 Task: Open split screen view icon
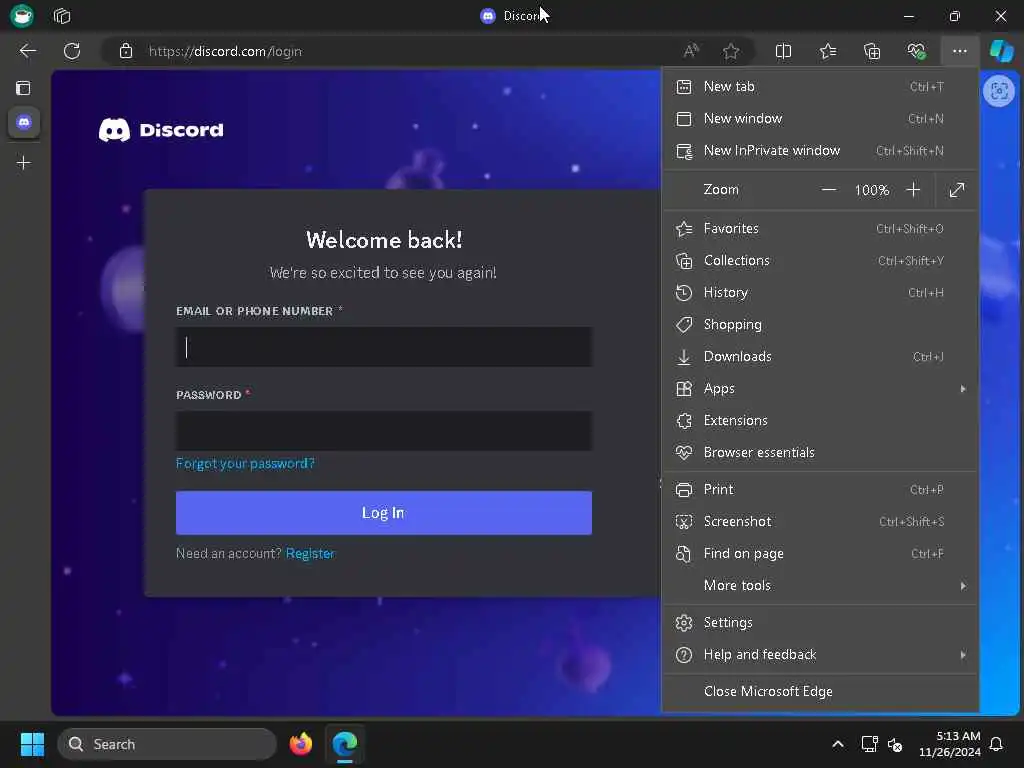[783, 51]
